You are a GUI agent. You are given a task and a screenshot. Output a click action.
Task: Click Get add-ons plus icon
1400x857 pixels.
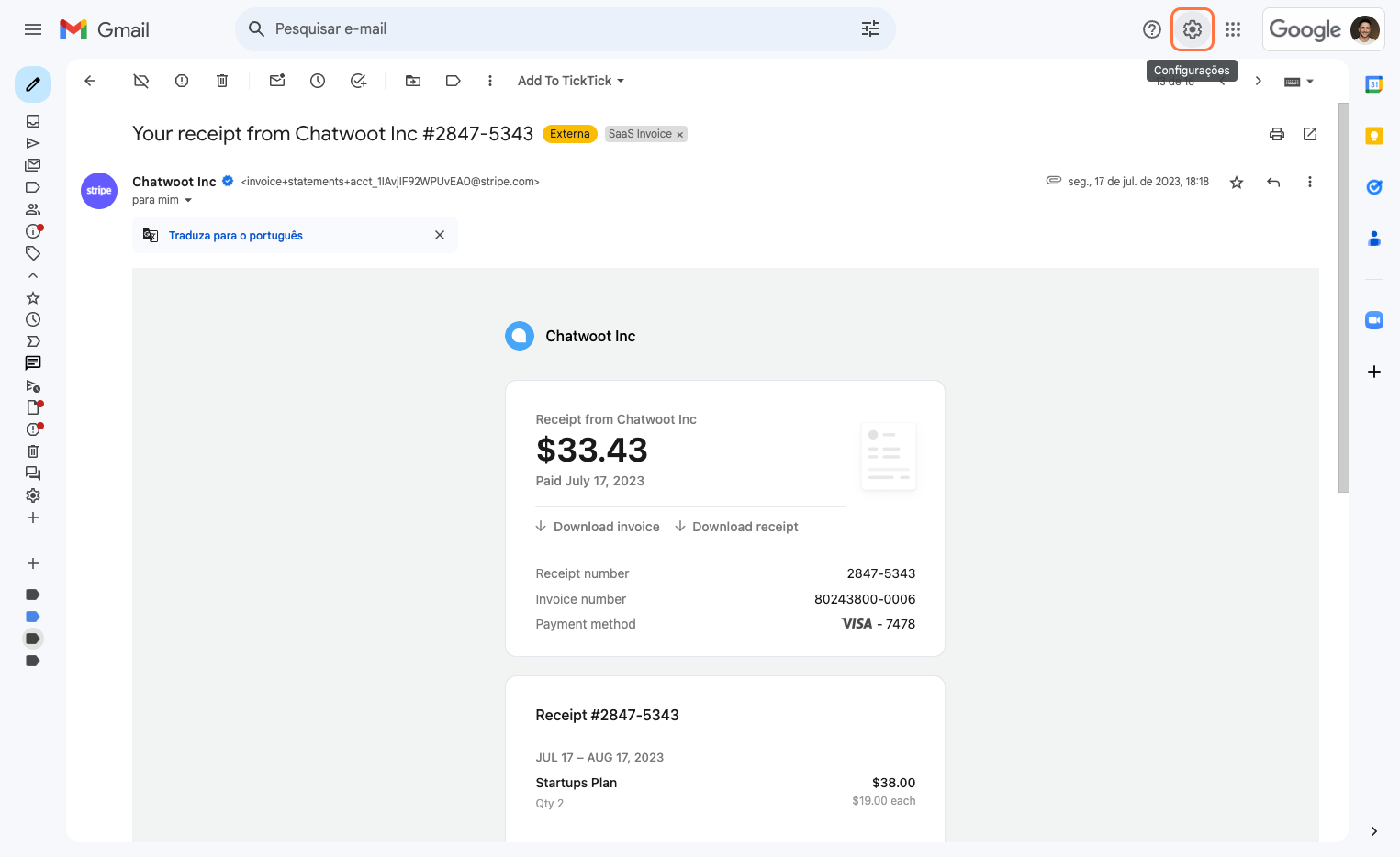[x=1374, y=372]
